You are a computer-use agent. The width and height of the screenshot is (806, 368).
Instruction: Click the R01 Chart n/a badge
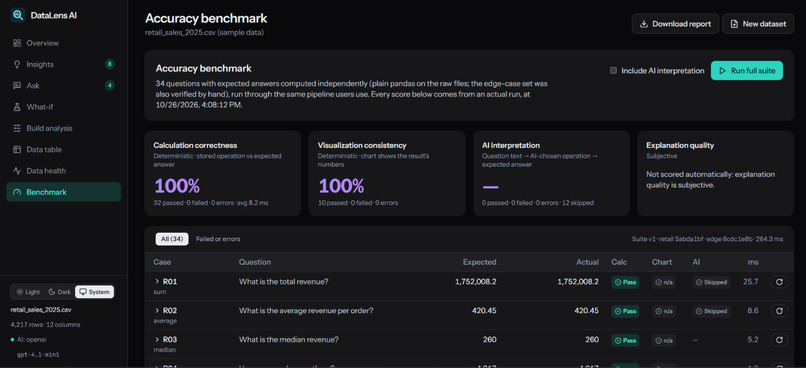[x=664, y=282]
